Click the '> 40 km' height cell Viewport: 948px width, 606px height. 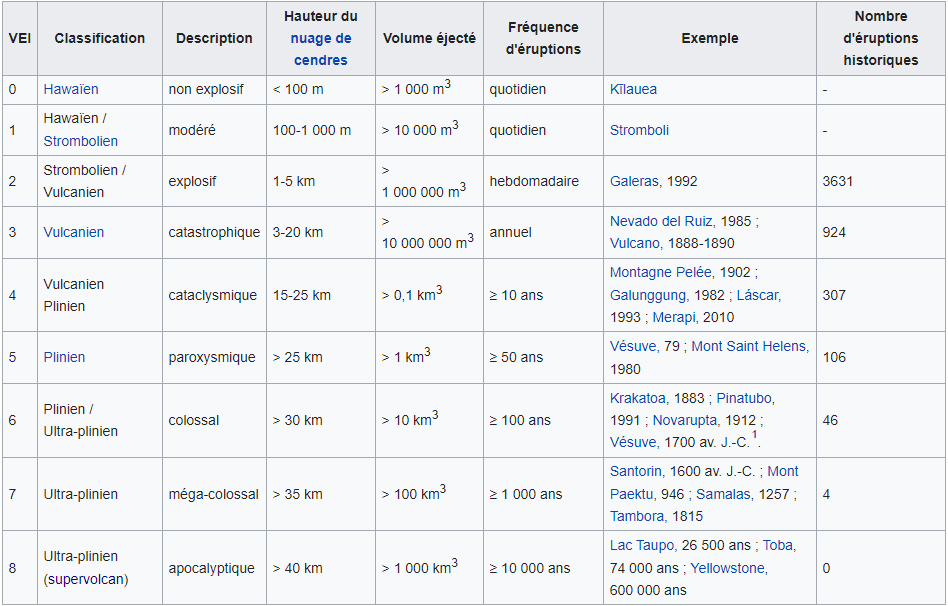(x=320, y=568)
